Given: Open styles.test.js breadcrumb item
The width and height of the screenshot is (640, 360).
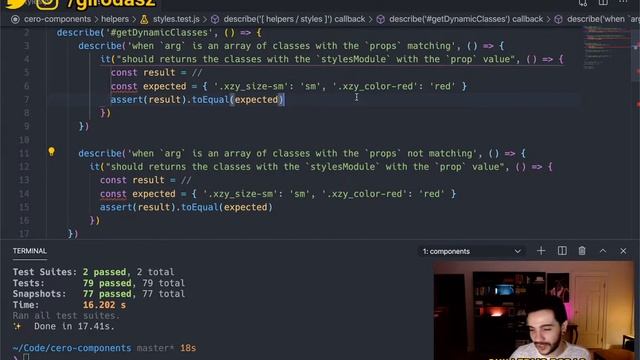Looking at the screenshot, I should pos(176,19).
